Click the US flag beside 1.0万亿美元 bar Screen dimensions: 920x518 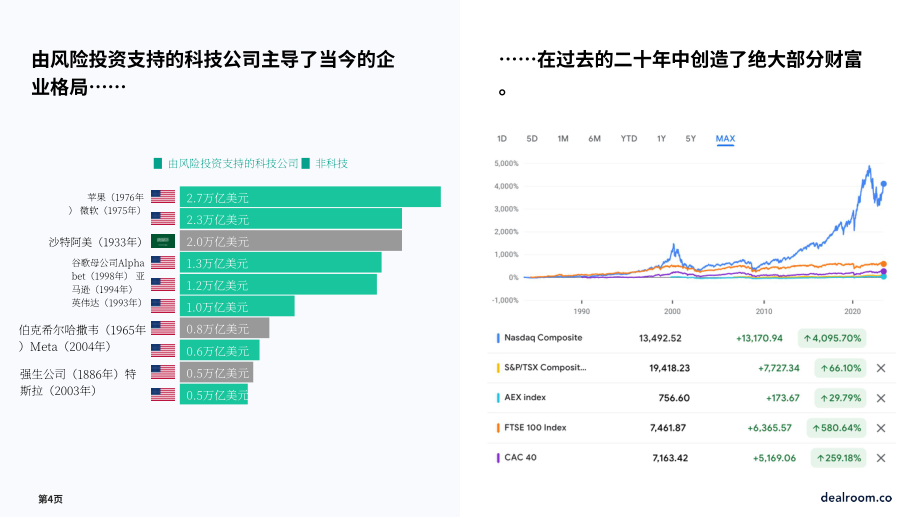point(163,306)
